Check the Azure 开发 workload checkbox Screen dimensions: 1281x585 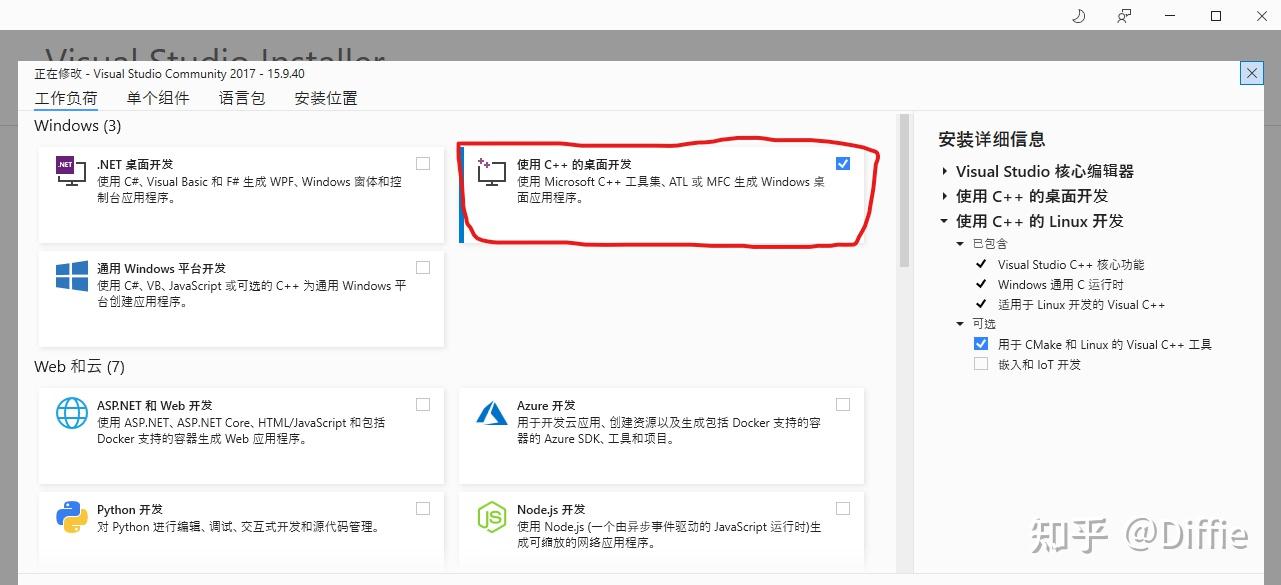pos(843,404)
